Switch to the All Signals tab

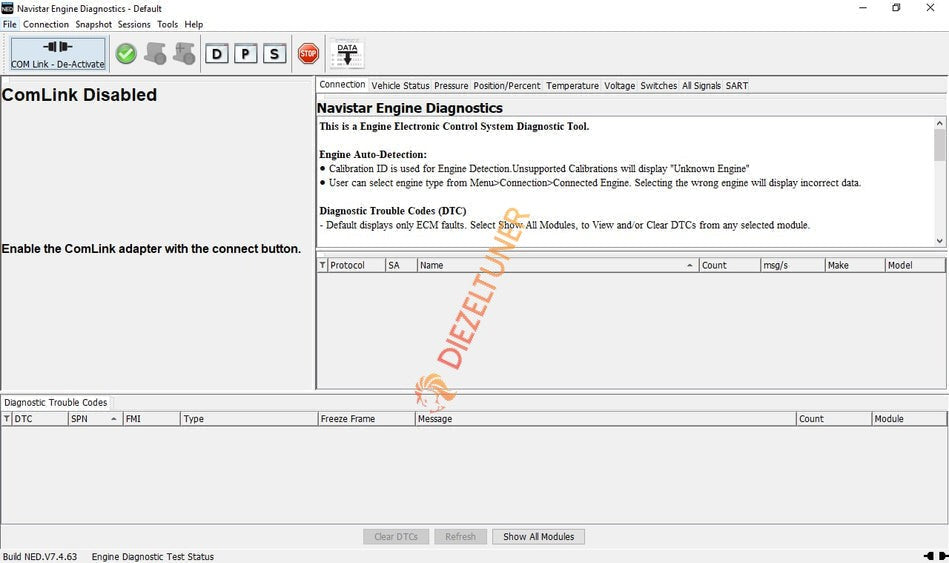click(x=701, y=86)
